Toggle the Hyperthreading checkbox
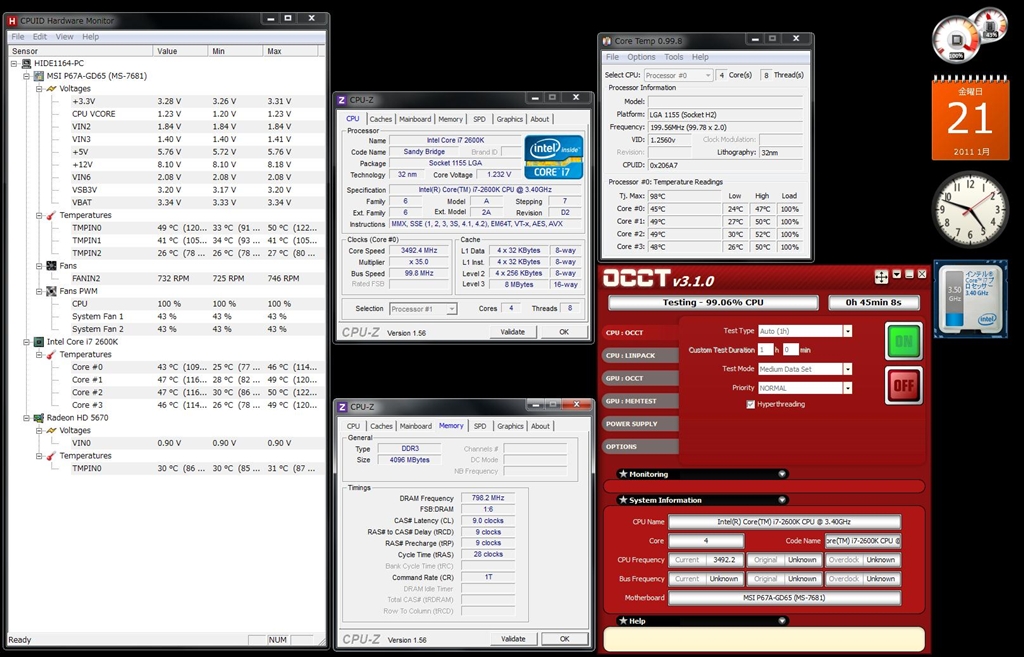Screen dimensions: 1024x657 point(750,404)
